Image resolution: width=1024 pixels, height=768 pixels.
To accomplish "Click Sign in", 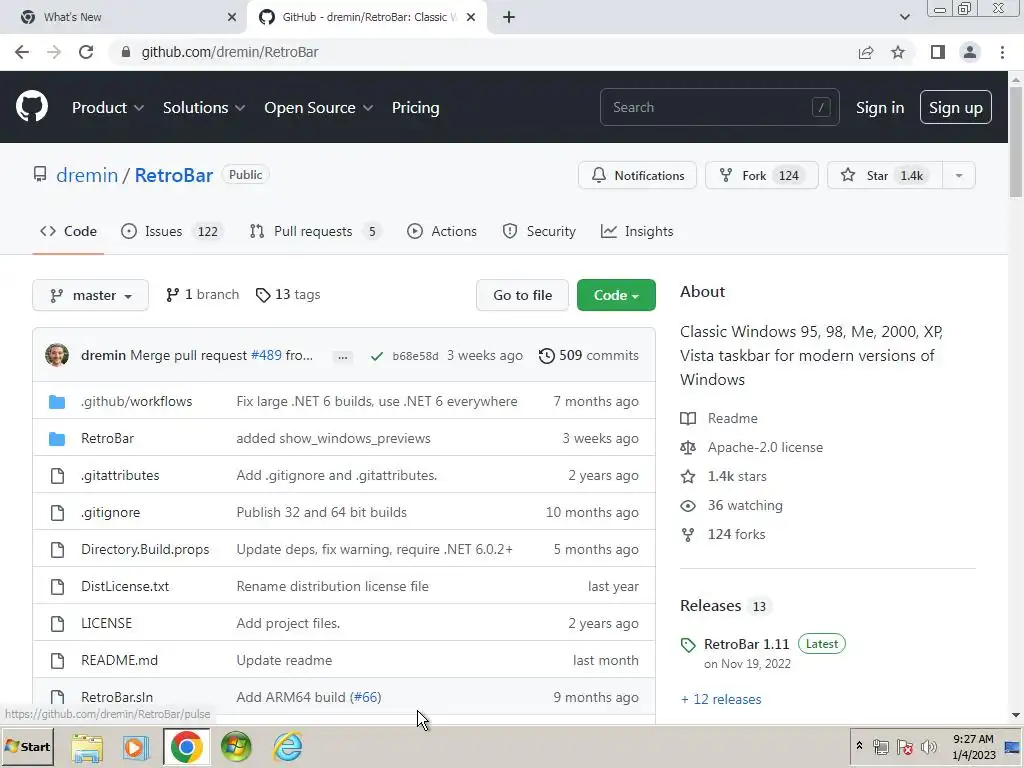I will coord(880,108).
